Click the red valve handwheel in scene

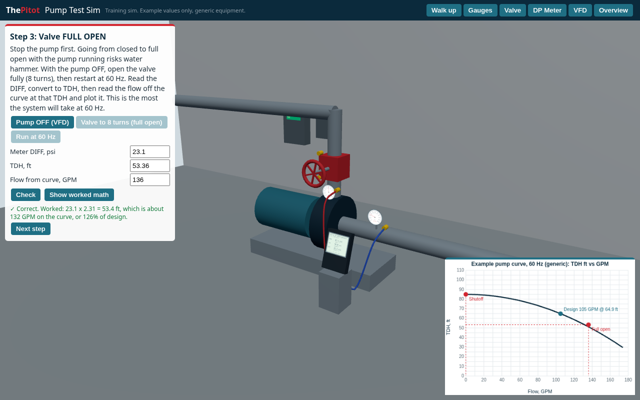(313, 173)
